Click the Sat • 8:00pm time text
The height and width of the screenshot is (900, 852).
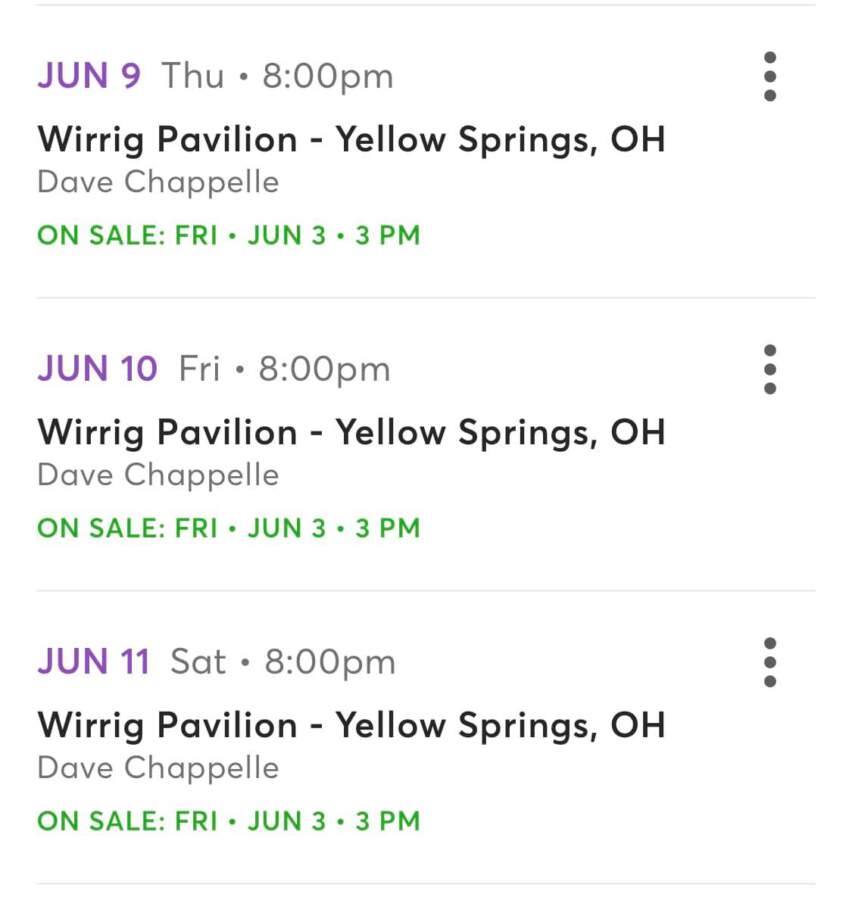(x=283, y=662)
